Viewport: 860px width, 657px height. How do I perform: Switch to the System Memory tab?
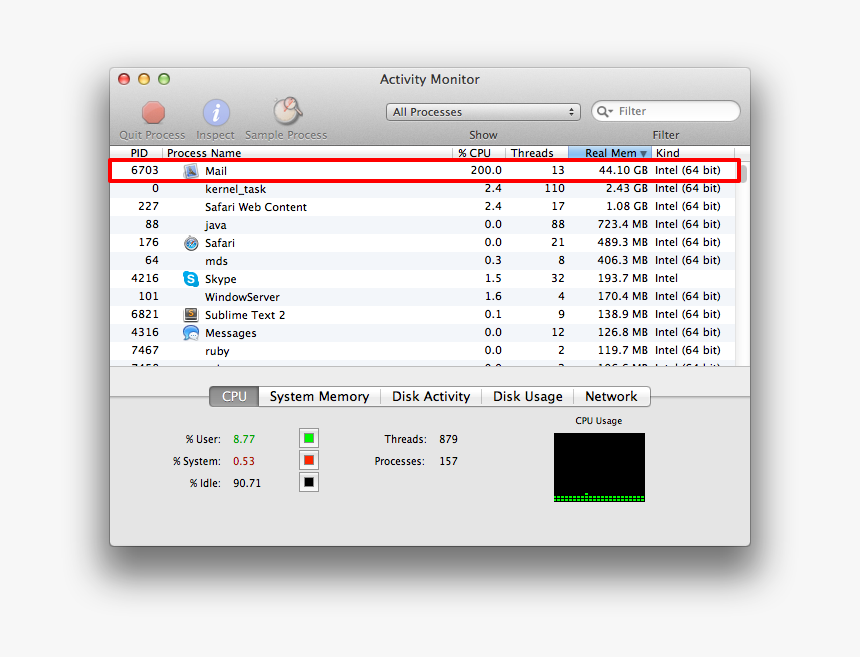pyautogui.click(x=319, y=397)
